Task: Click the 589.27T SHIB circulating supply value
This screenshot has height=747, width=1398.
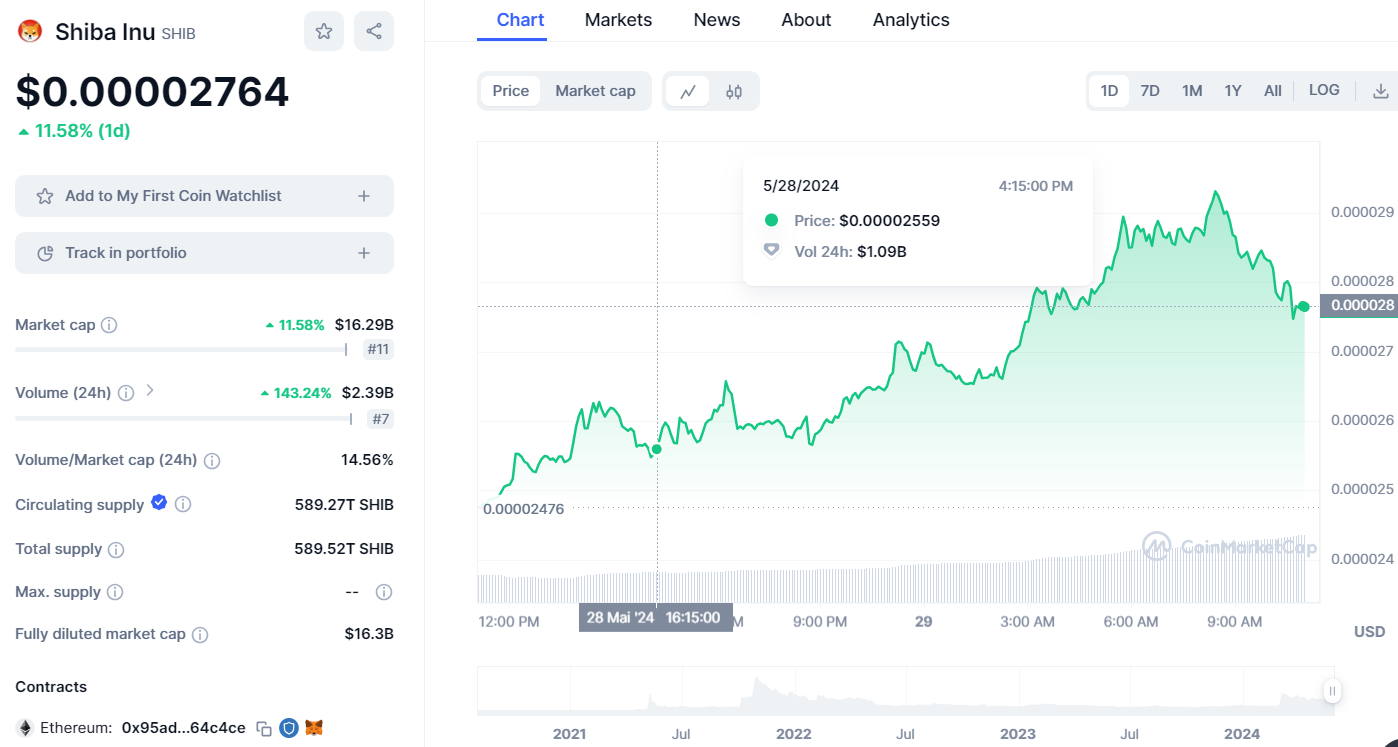Action: tap(344, 505)
